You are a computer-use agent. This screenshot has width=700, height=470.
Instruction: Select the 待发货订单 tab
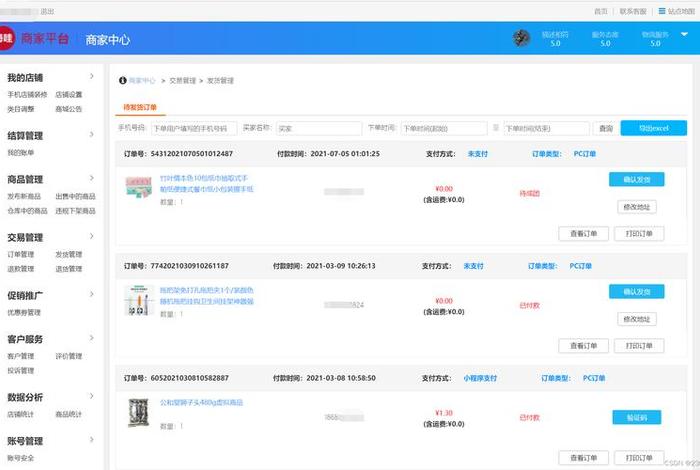pos(140,107)
